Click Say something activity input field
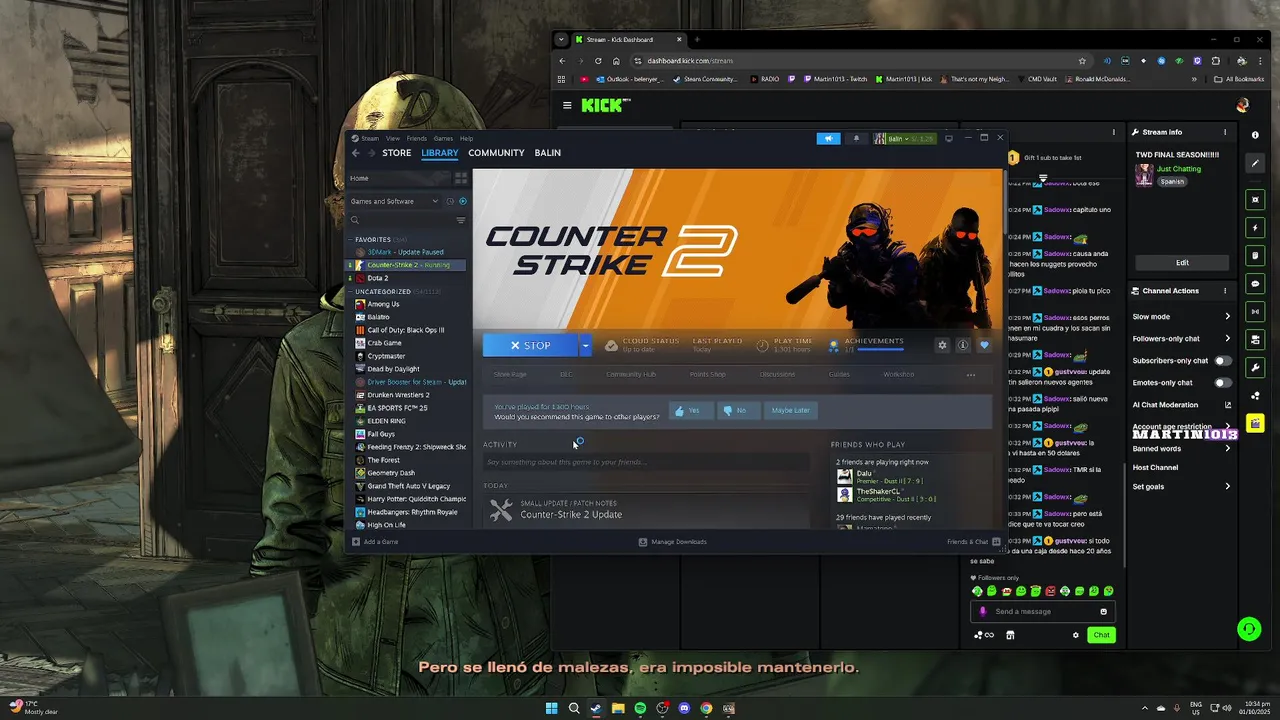The width and height of the screenshot is (1280, 720). (647, 462)
